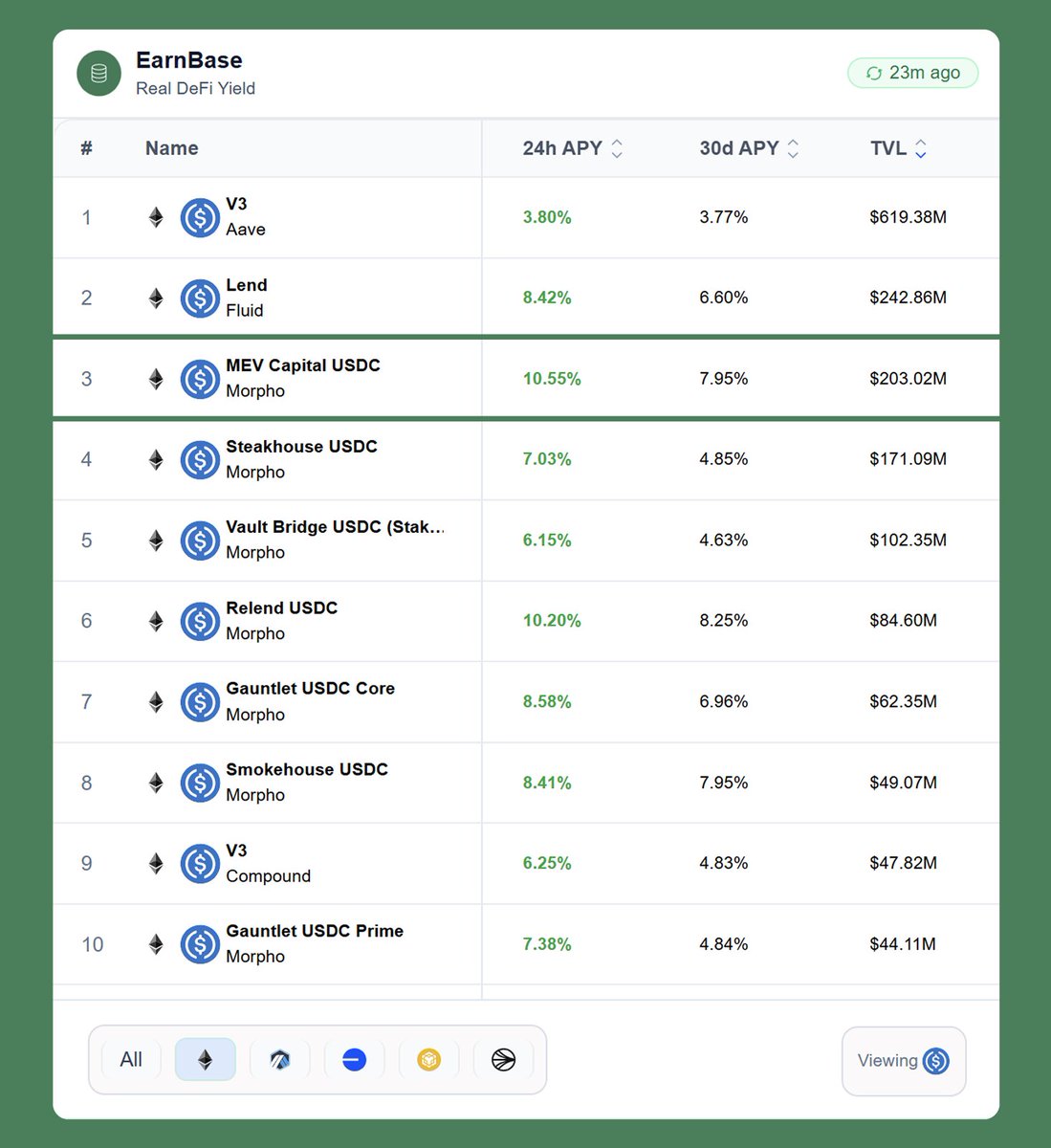Click the $84.60M TVL value
The image size is (1051, 1148).
point(904,621)
